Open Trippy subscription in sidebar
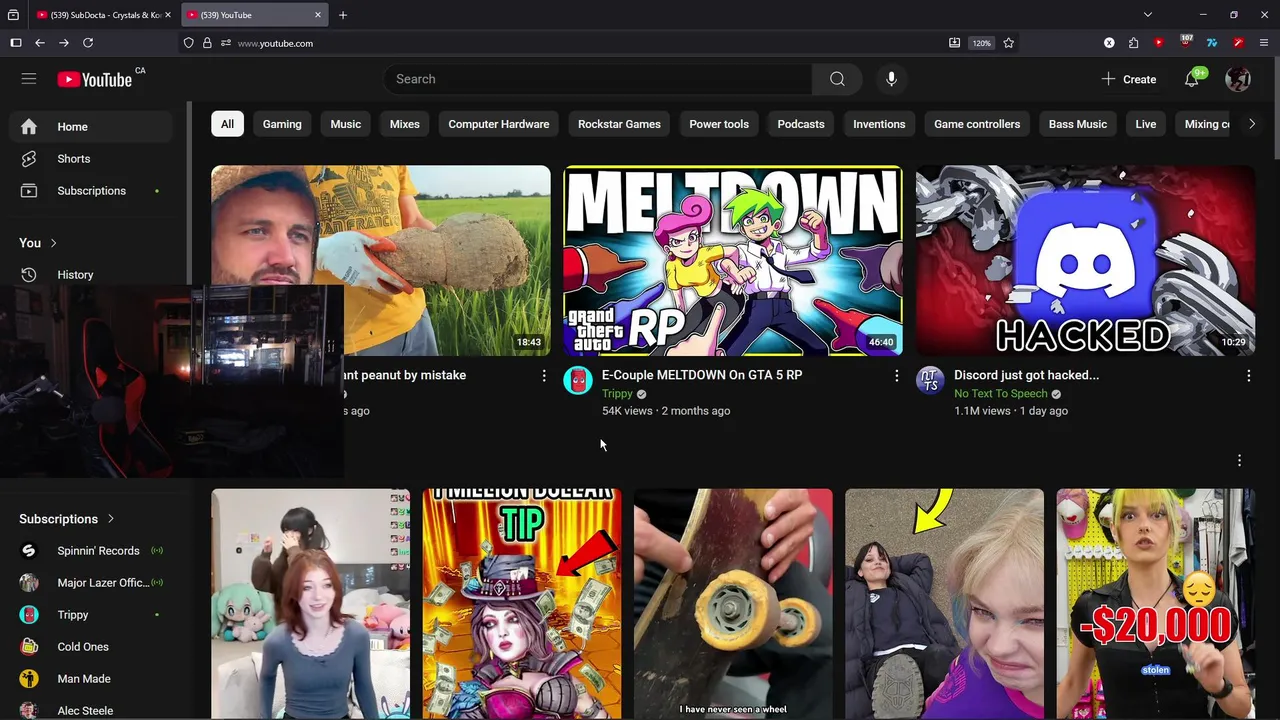Viewport: 1280px width, 720px height. point(91,615)
